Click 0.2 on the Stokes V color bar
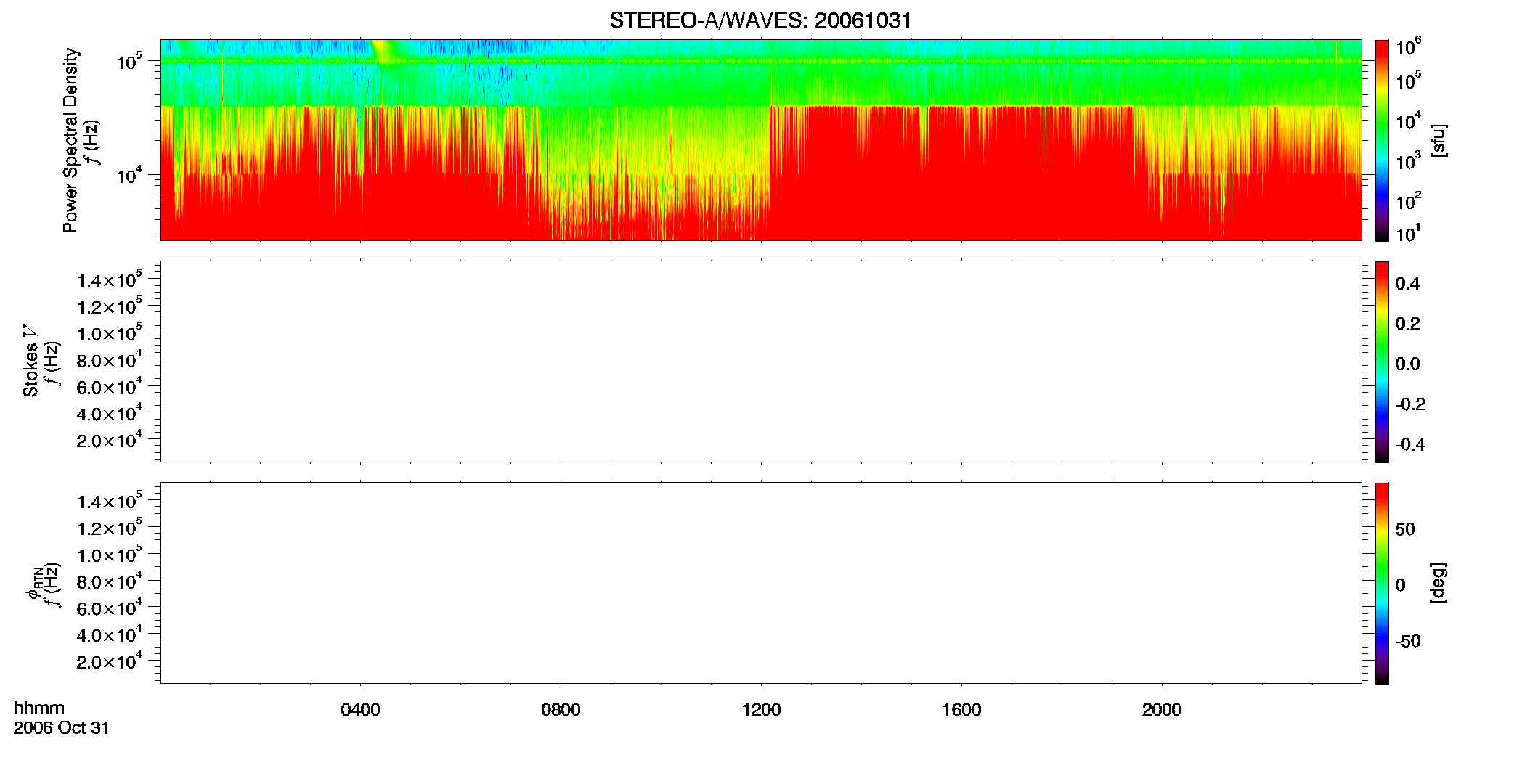 [1407, 324]
